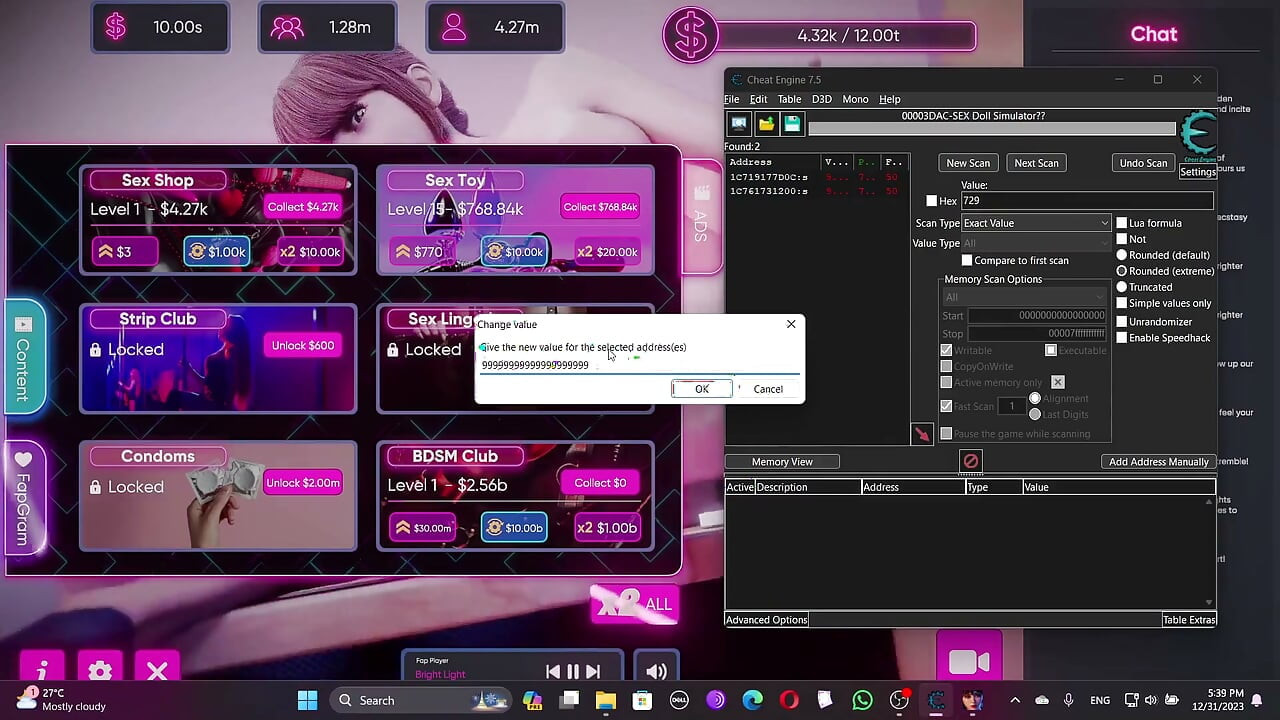Open the File menu
The image size is (1280, 720).
[x=732, y=99]
